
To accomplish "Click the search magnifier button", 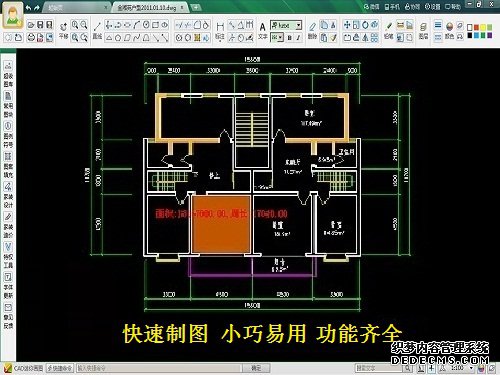I will click(407, 368).
